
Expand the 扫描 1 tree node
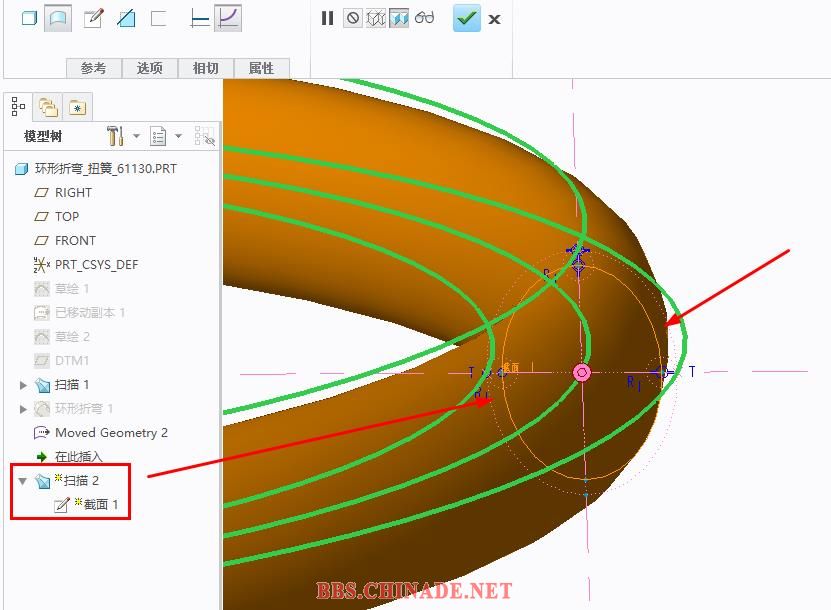pyautogui.click(x=24, y=385)
